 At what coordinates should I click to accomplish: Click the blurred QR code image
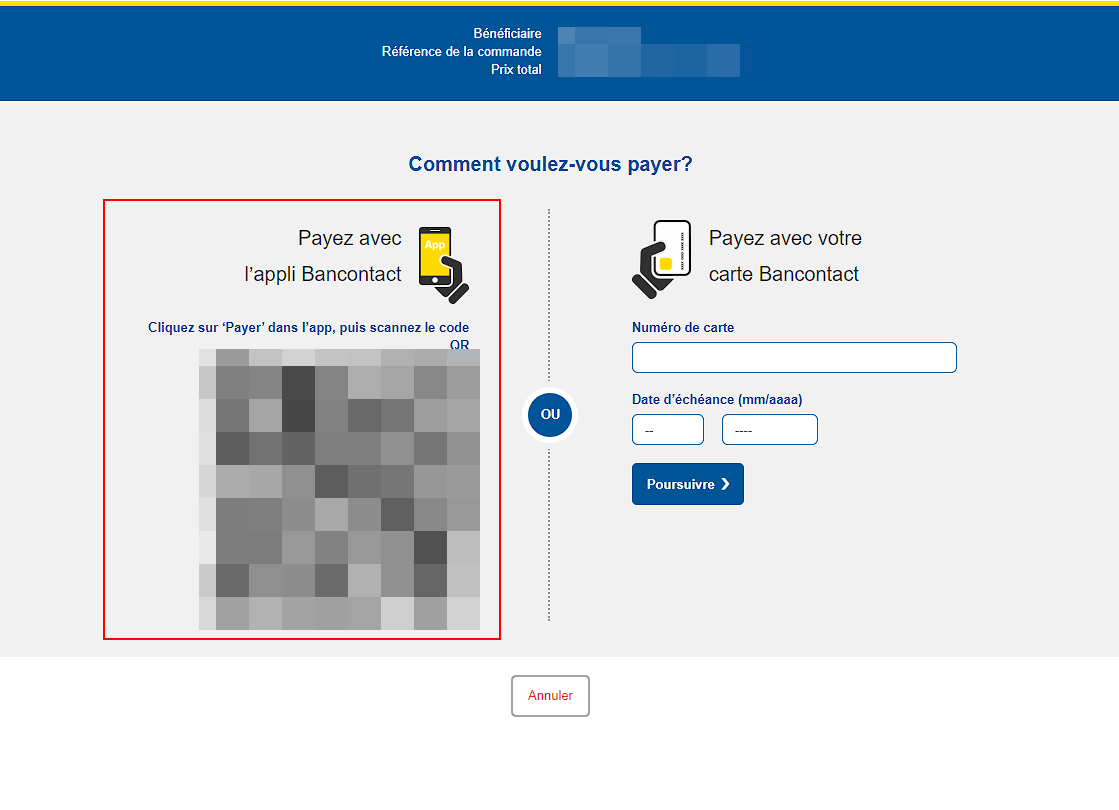[339, 490]
